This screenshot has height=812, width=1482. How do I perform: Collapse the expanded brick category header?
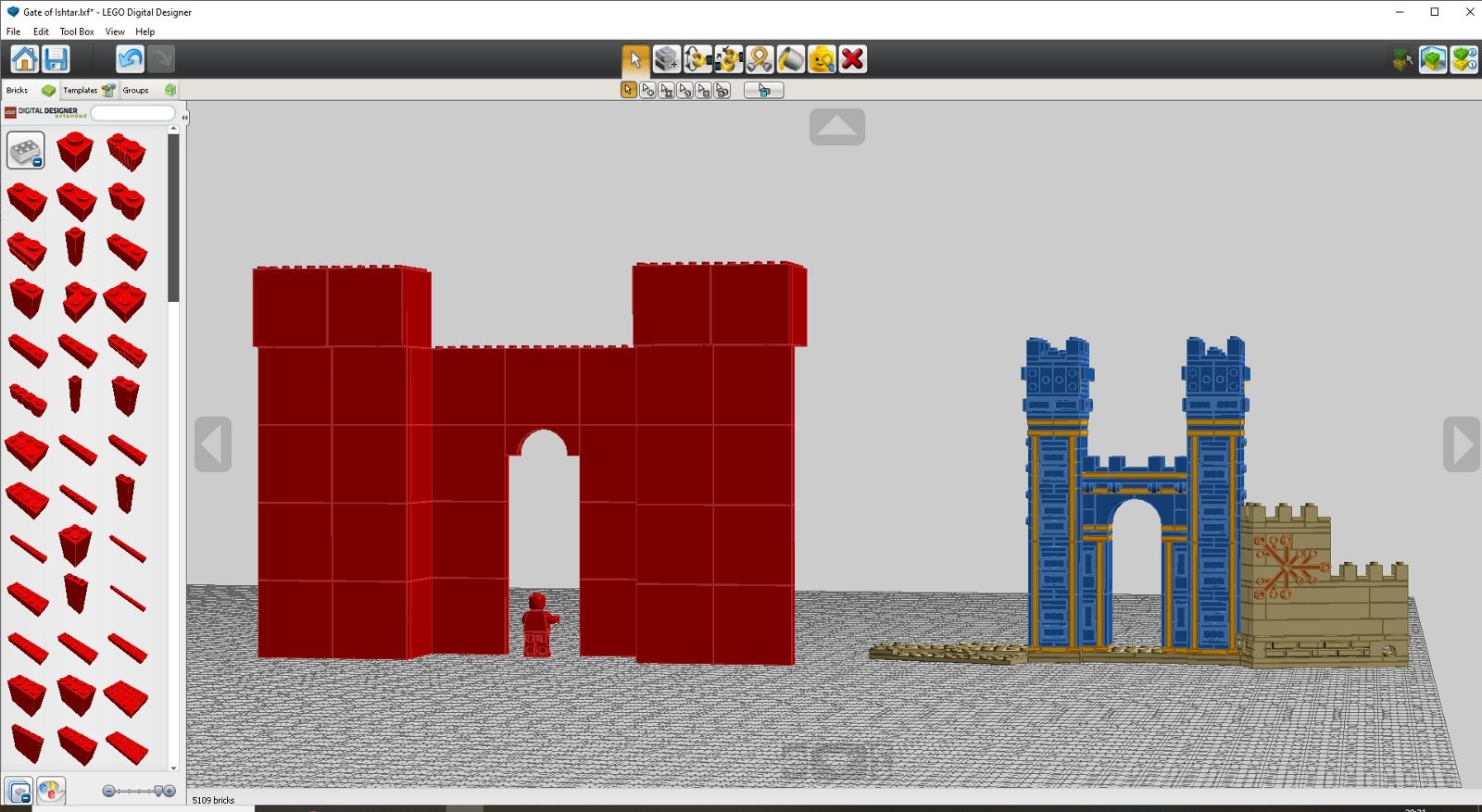[x=26, y=151]
